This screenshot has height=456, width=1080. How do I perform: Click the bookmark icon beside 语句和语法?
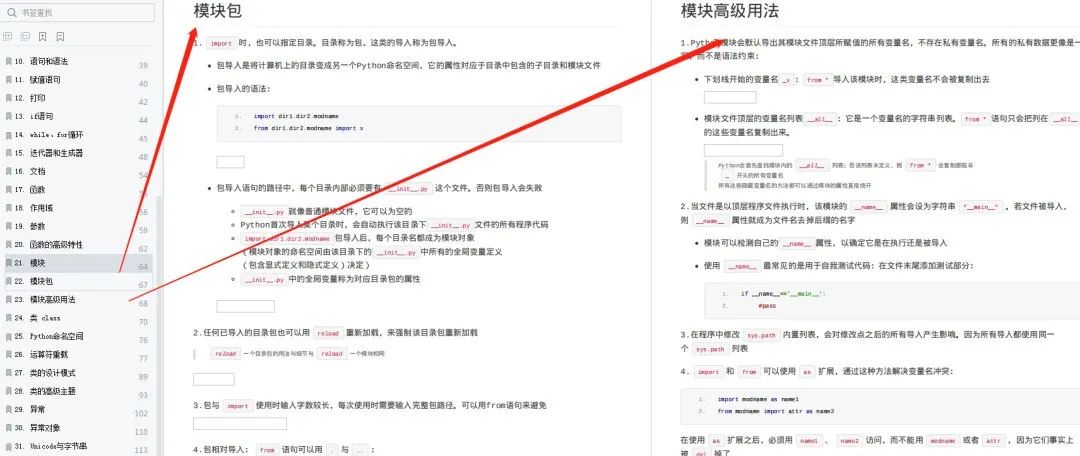click(8, 61)
